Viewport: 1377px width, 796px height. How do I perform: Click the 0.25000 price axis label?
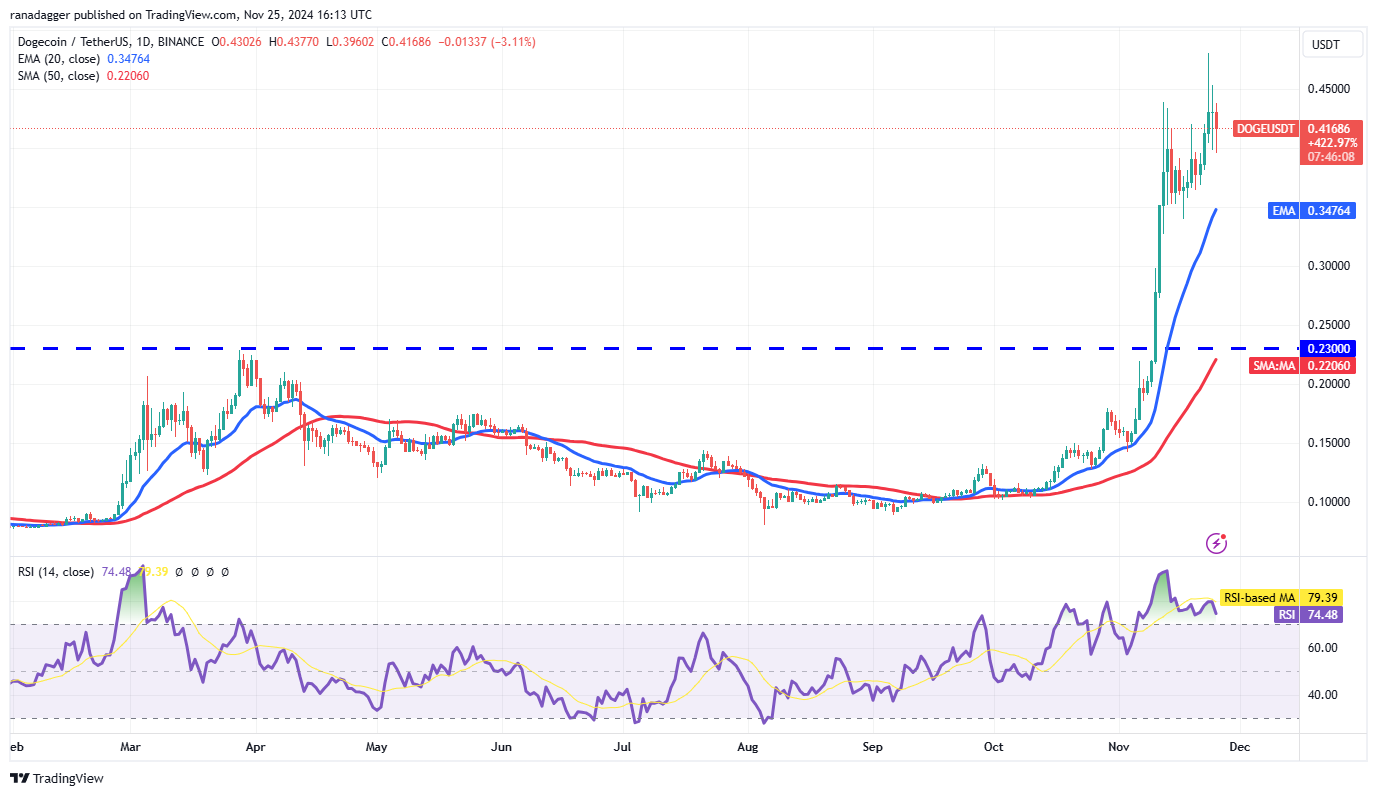pos(1329,325)
